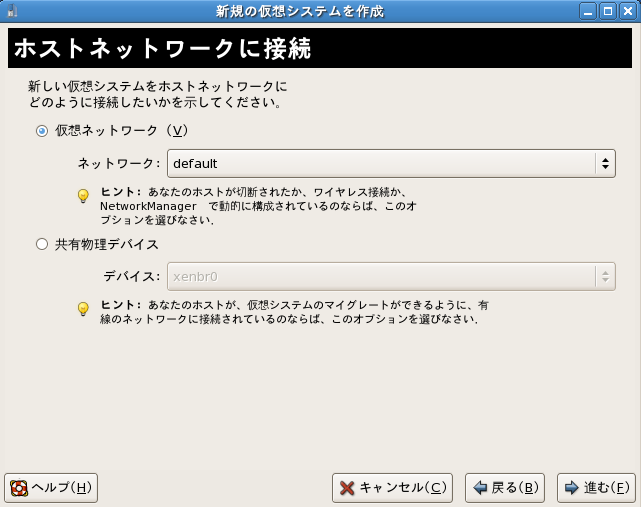Screen dimensions: 641x507
Task: Click the lightbulb hint icon under デバイス
Action: pyautogui.click(x=83, y=309)
